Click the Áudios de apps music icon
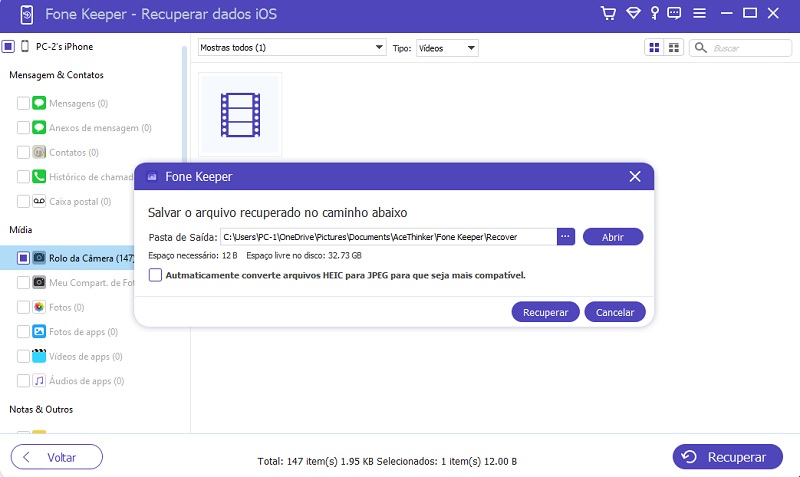The image size is (800, 477). tap(39, 380)
